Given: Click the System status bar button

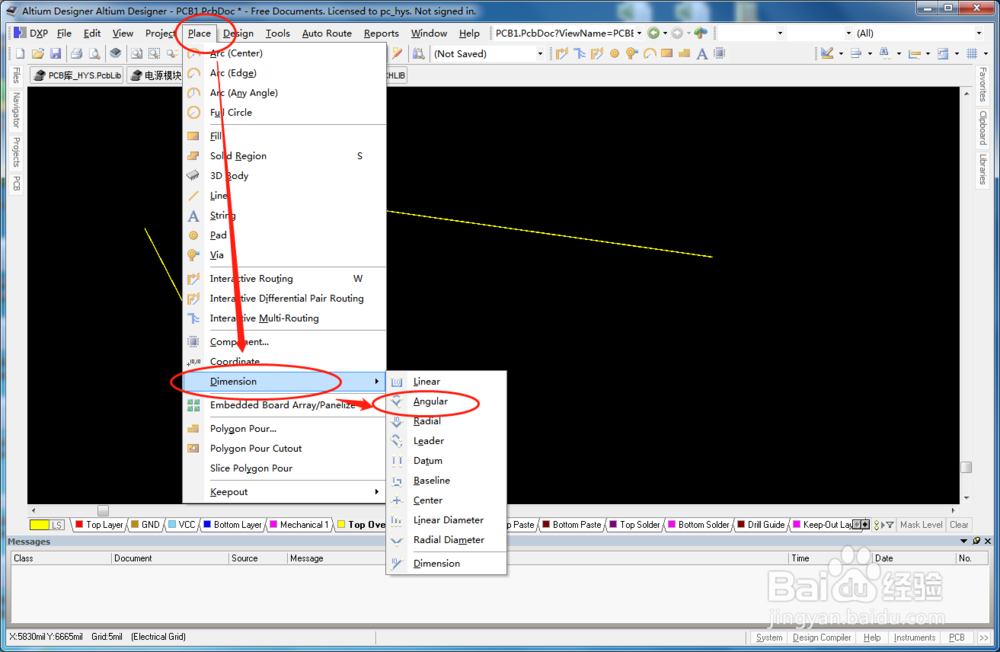Looking at the screenshot, I should tap(769, 637).
